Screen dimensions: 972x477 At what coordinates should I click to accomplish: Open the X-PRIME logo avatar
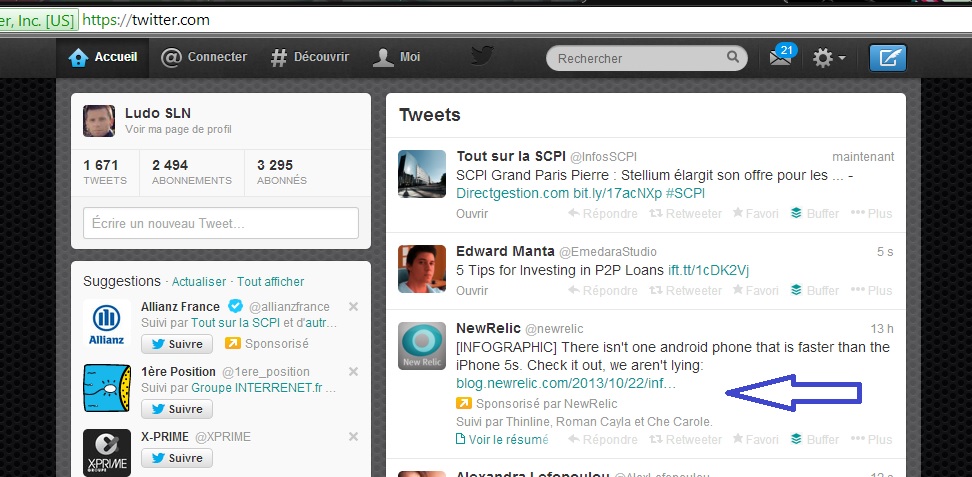tap(107, 453)
